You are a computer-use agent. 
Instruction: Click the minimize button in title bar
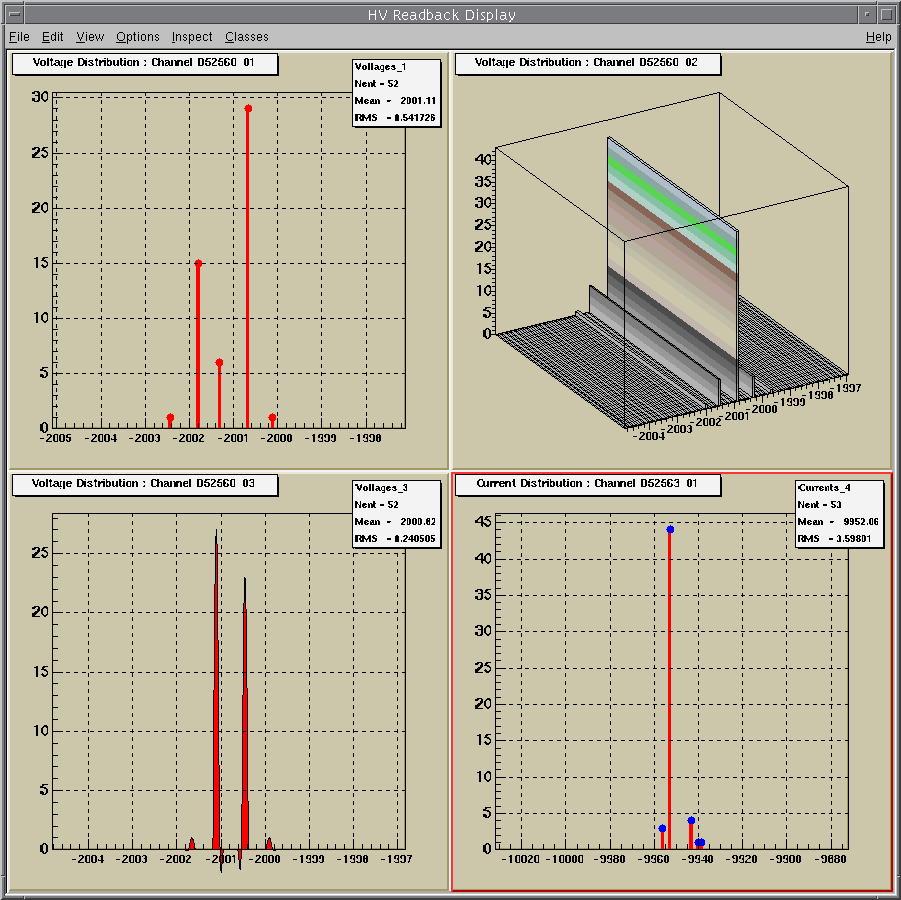tap(867, 14)
